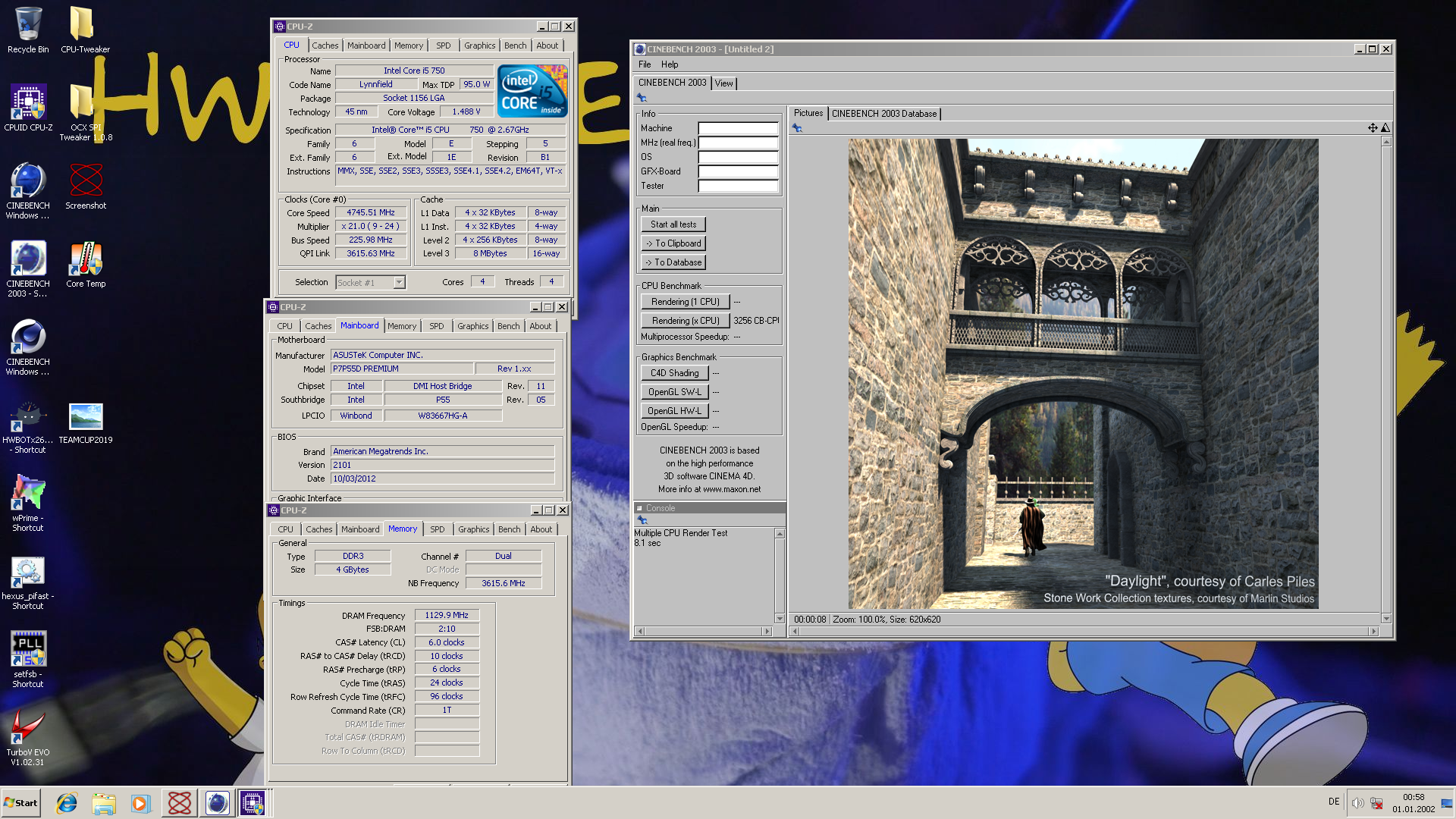The width and height of the screenshot is (1456, 819).
Task: Click the rendered Daylight picture
Action: [1083, 374]
